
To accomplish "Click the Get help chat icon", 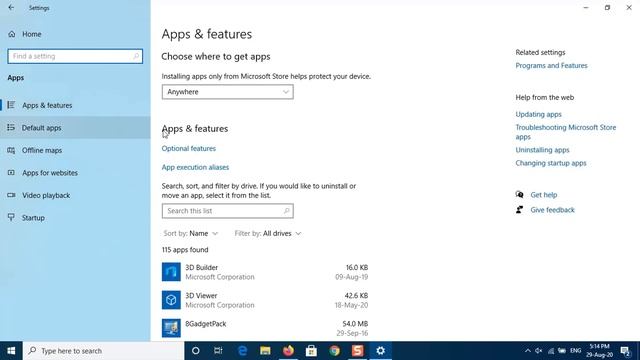I will coord(519,195).
